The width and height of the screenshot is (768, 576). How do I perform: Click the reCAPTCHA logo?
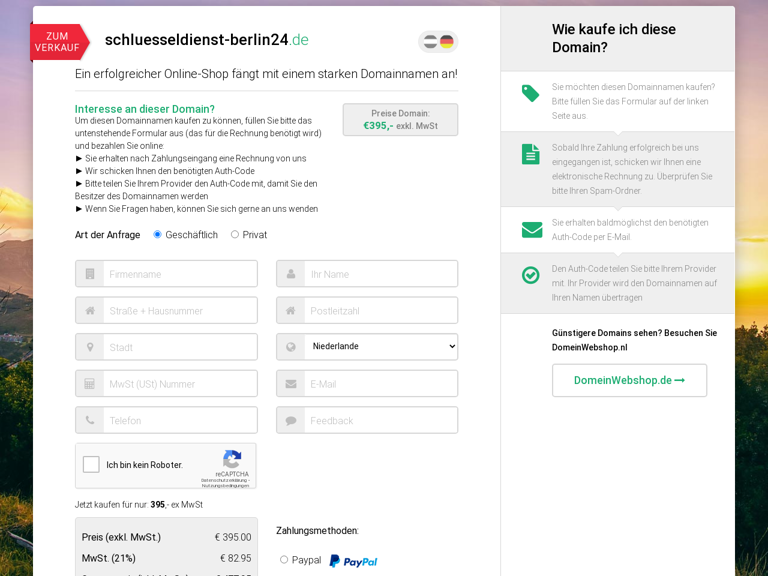(x=232, y=460)
